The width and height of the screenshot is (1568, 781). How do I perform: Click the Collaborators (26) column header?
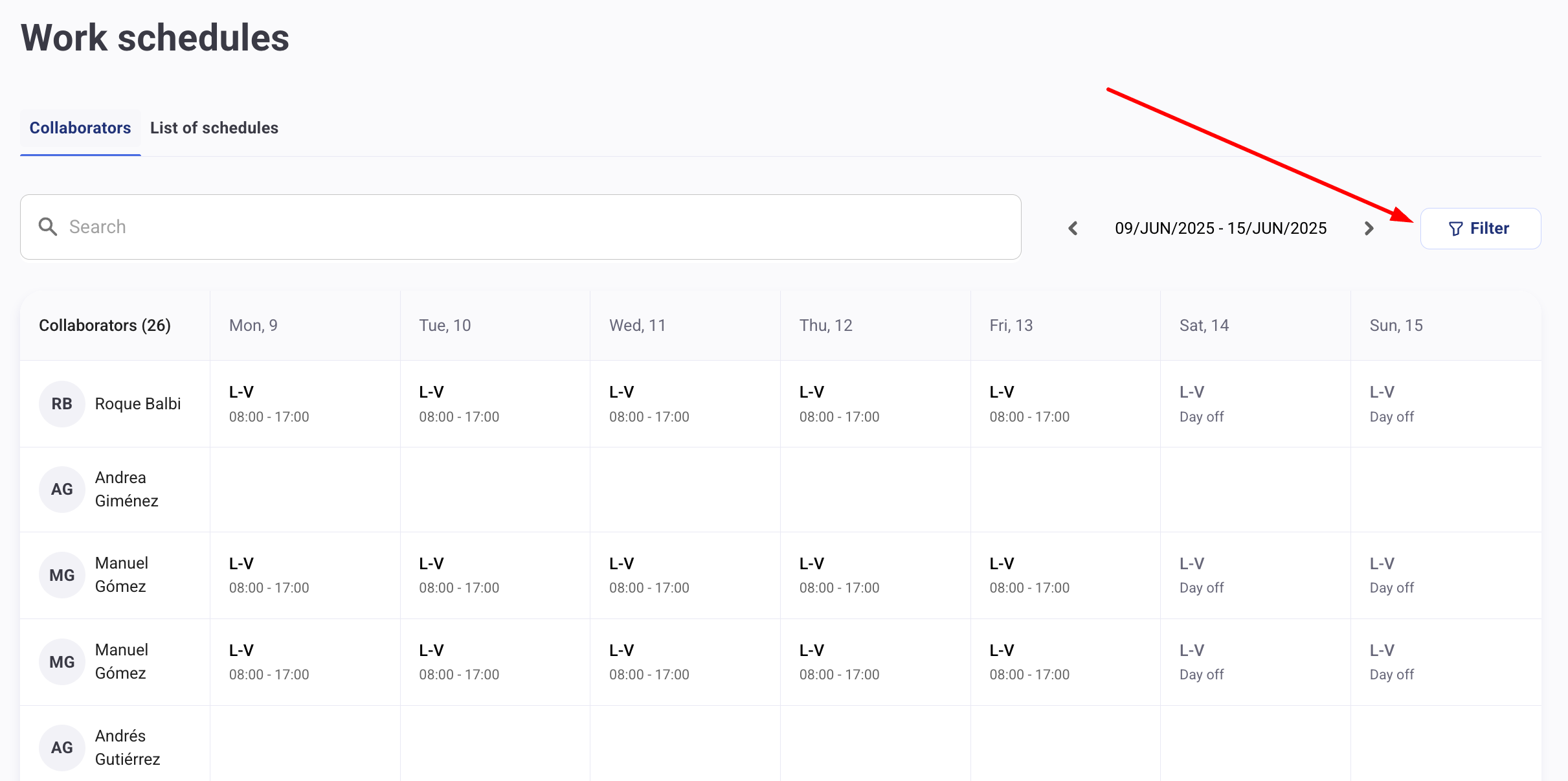pyautogui.click(x=105, y=325)
